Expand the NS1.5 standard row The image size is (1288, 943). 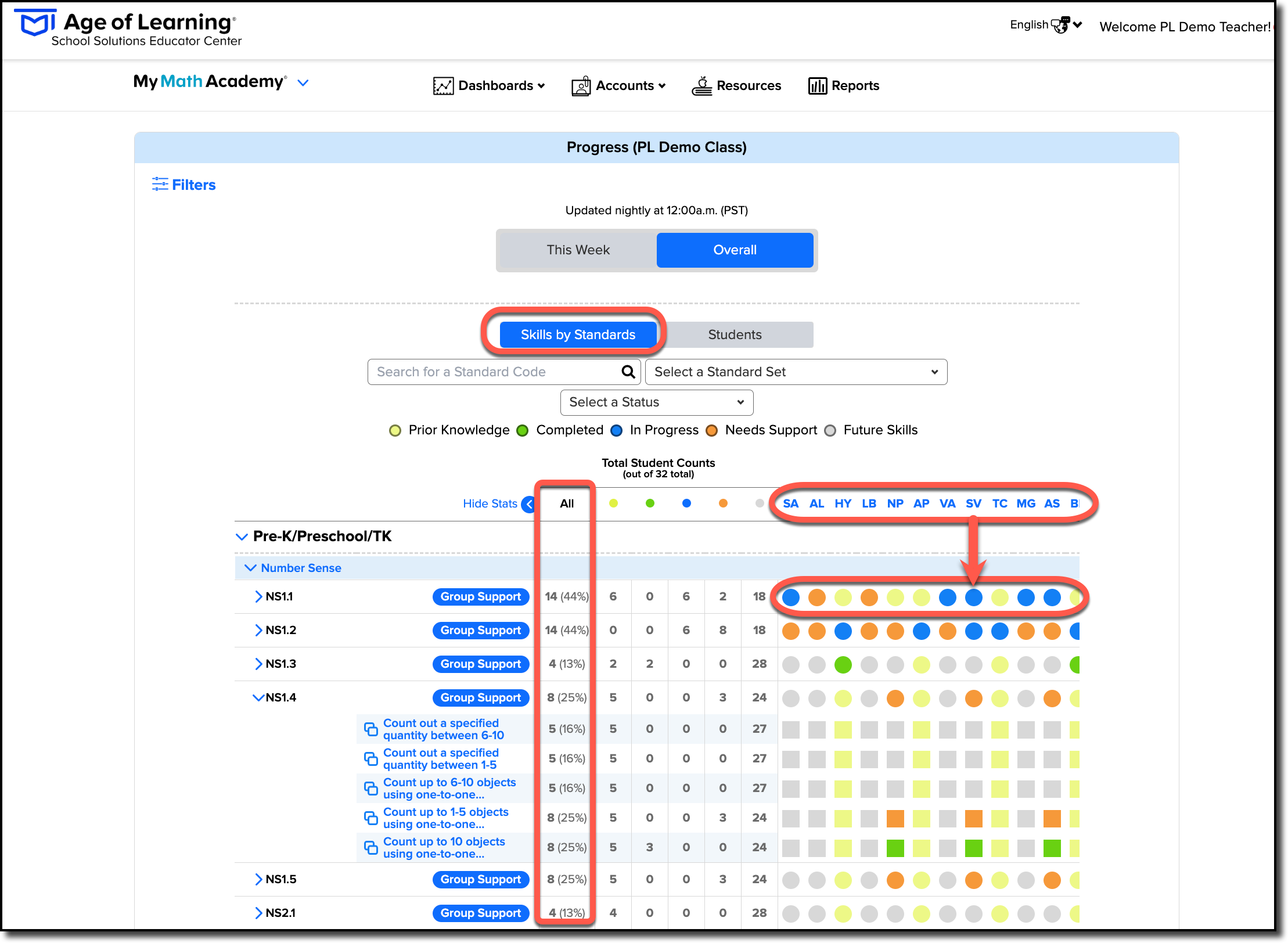(258, 880)
